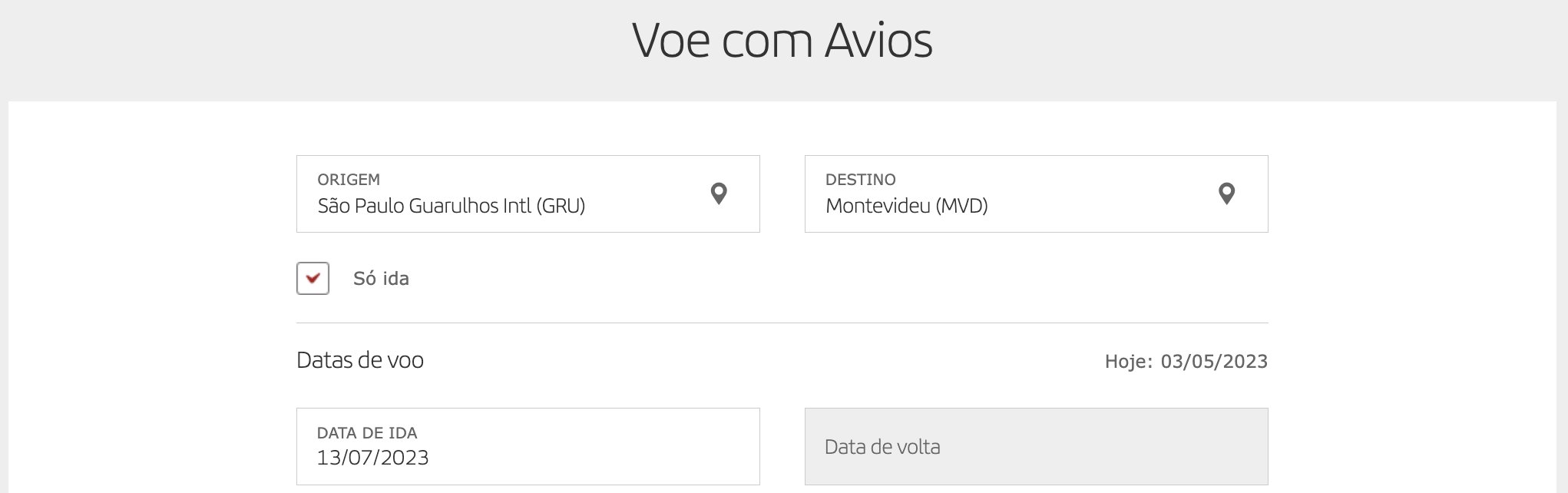
Task: Click the Hoje: 03/05/2023 date text
Action: click(1186, 362)
